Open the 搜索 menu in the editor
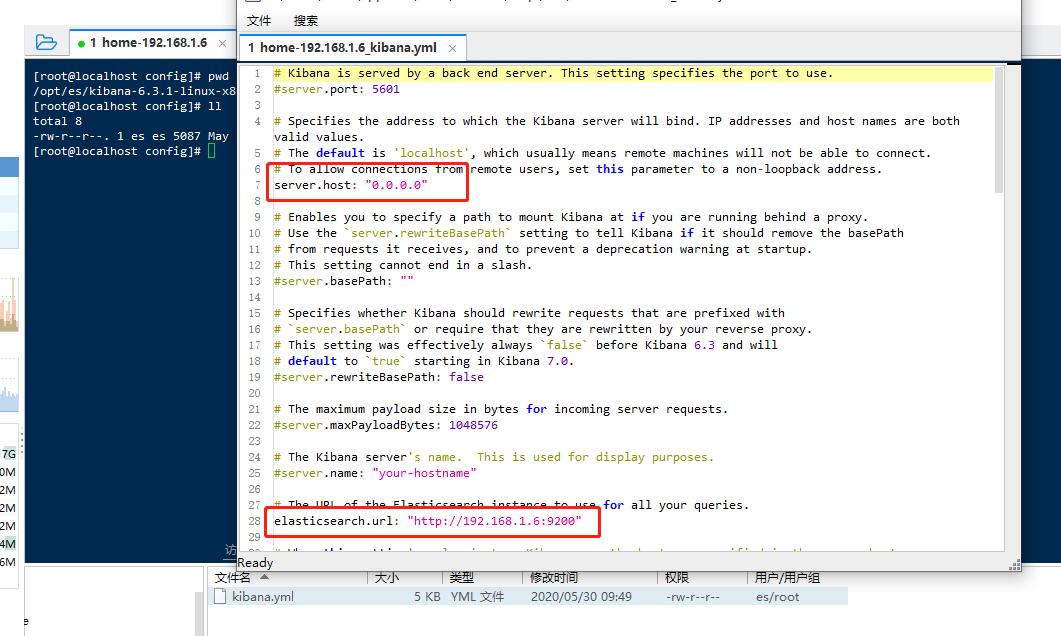Viewport: 1061px width, 636px height. pyautogui.click(x=306, y=21)
